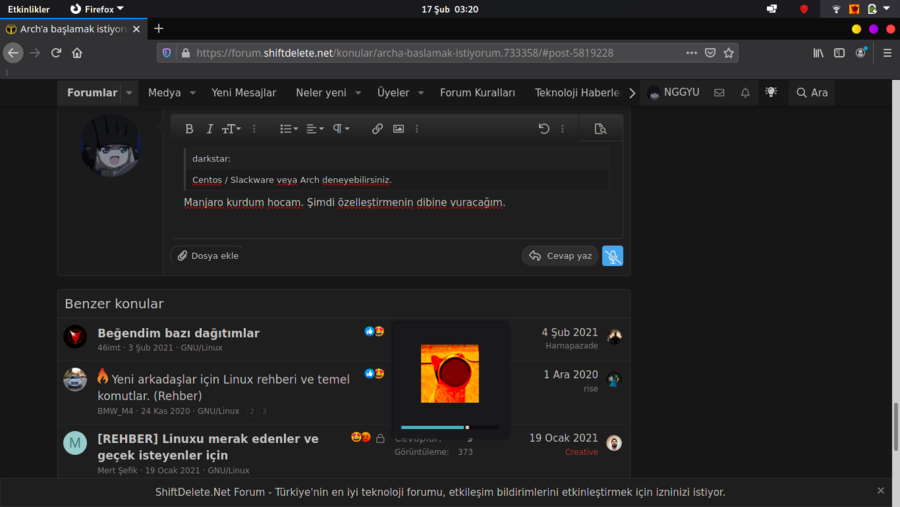This screenshot has width=900, height=507.
Task: Open the Üyeler menu
Action: click(x=393, y=92)
